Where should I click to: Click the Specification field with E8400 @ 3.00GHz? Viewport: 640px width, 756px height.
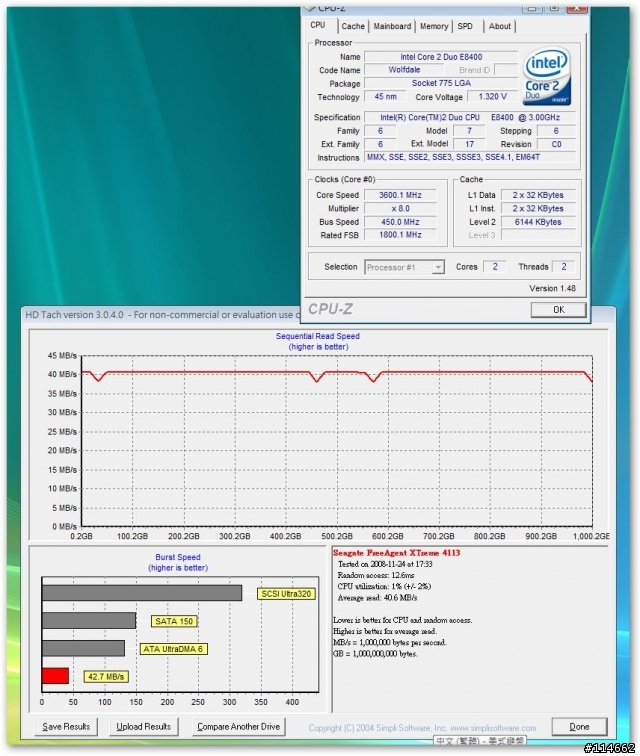(x=470, y=117)
